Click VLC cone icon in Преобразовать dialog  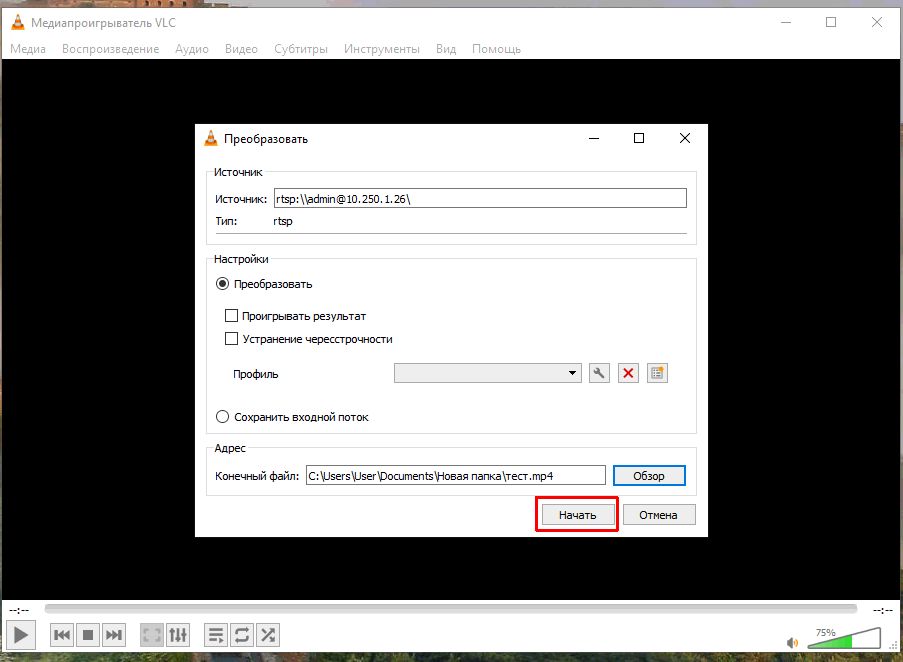coord(211,138)
